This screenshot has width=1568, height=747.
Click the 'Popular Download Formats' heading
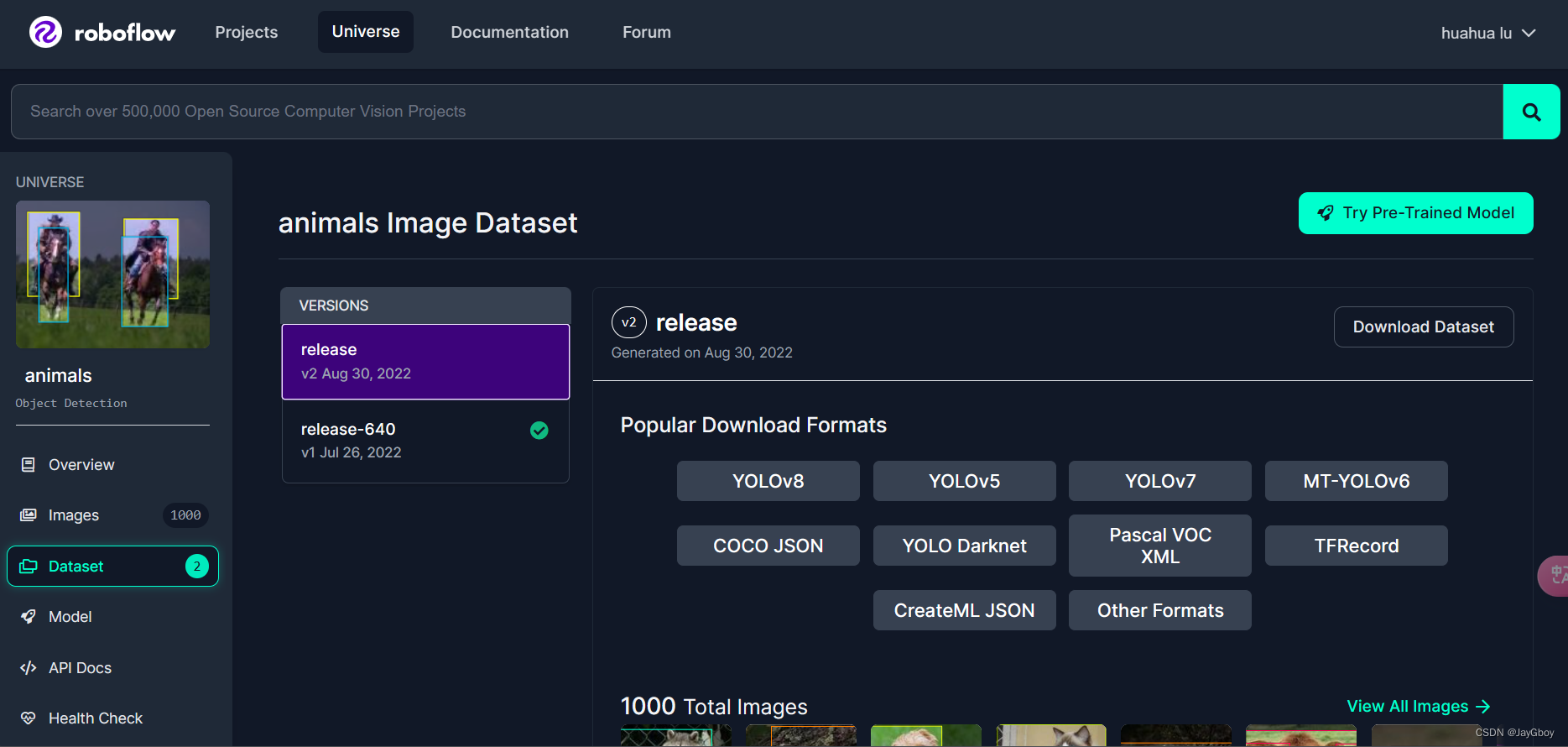tap(753, 425)
